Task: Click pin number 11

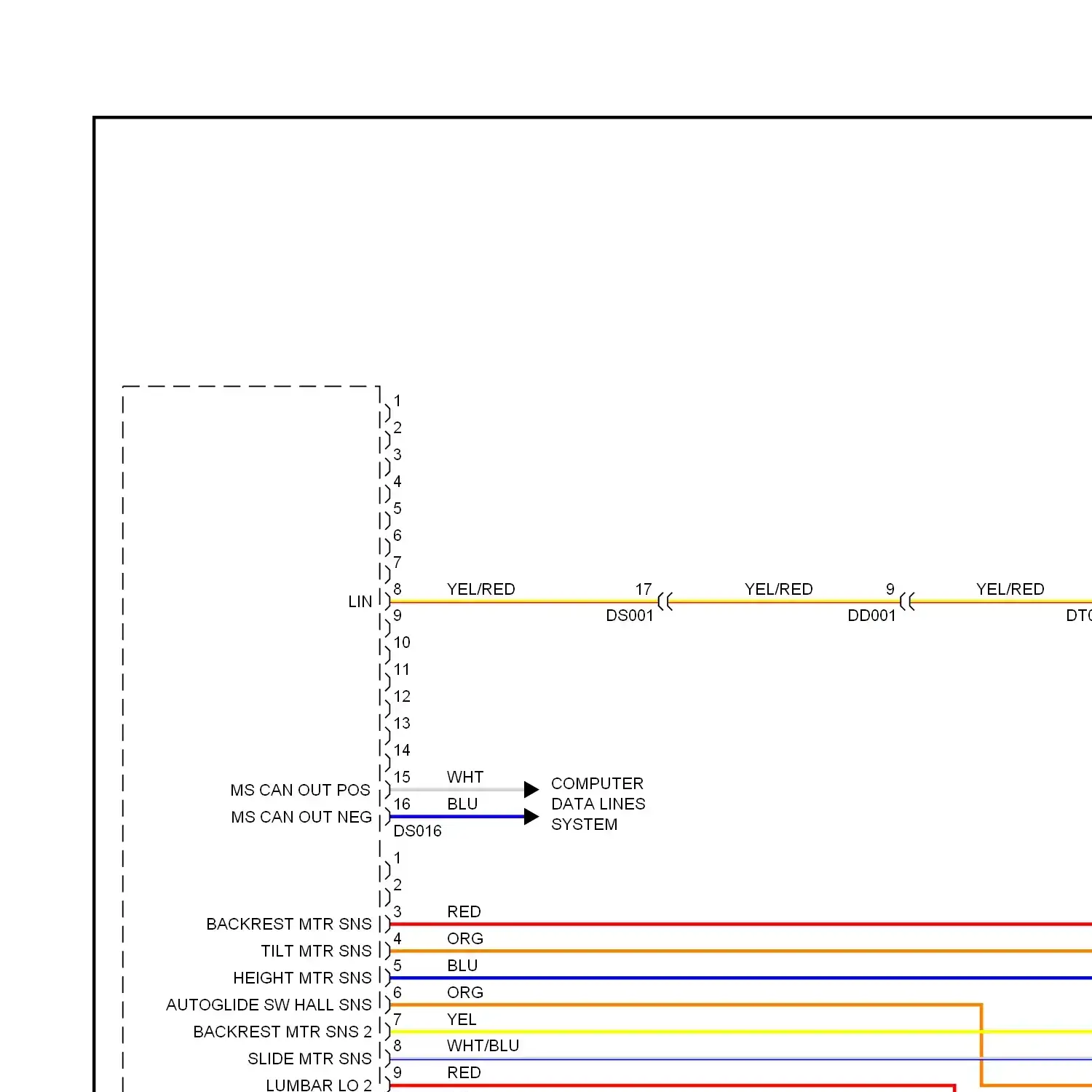Action: (402, 669)
